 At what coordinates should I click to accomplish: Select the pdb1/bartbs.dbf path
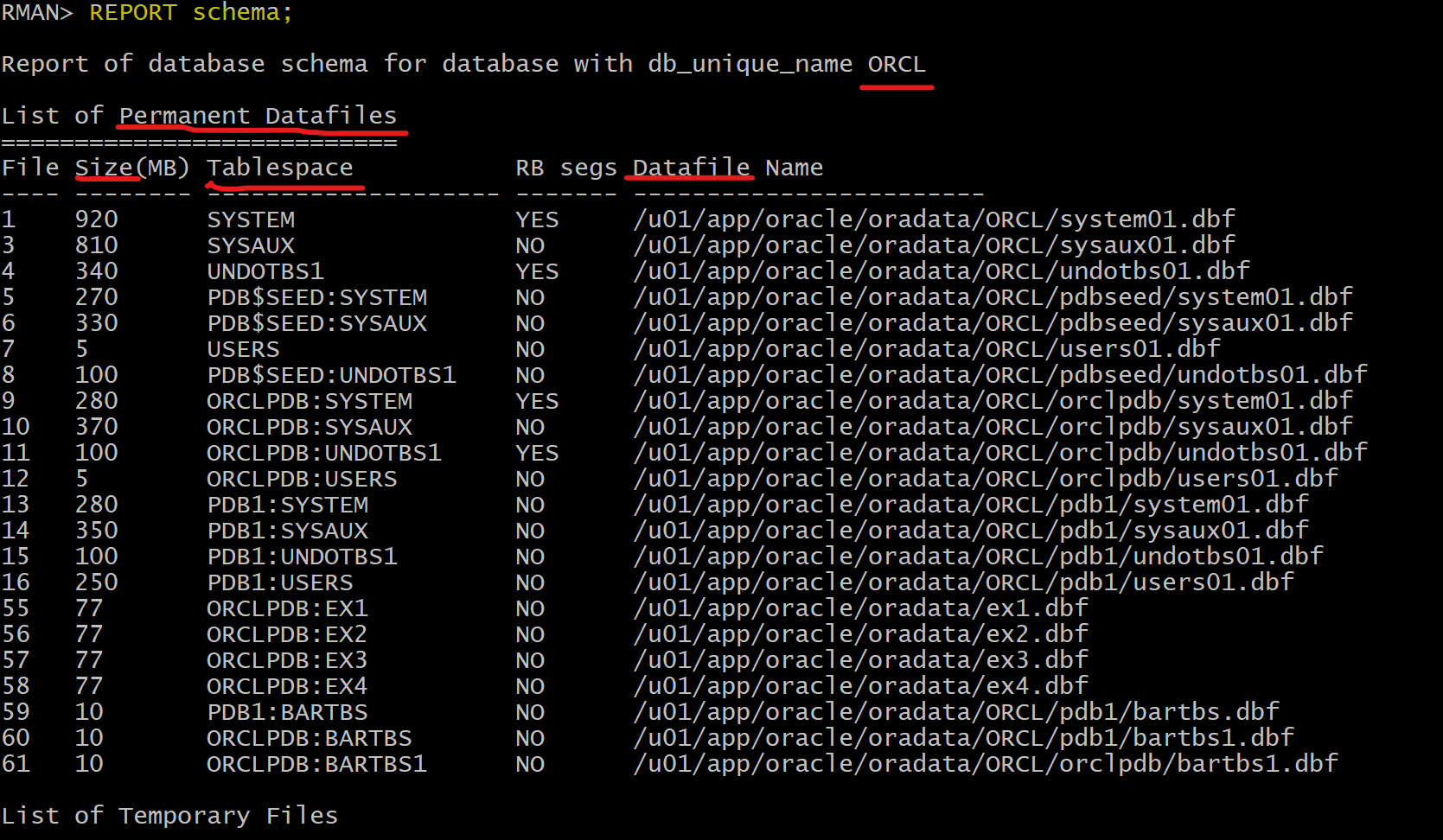956,712
